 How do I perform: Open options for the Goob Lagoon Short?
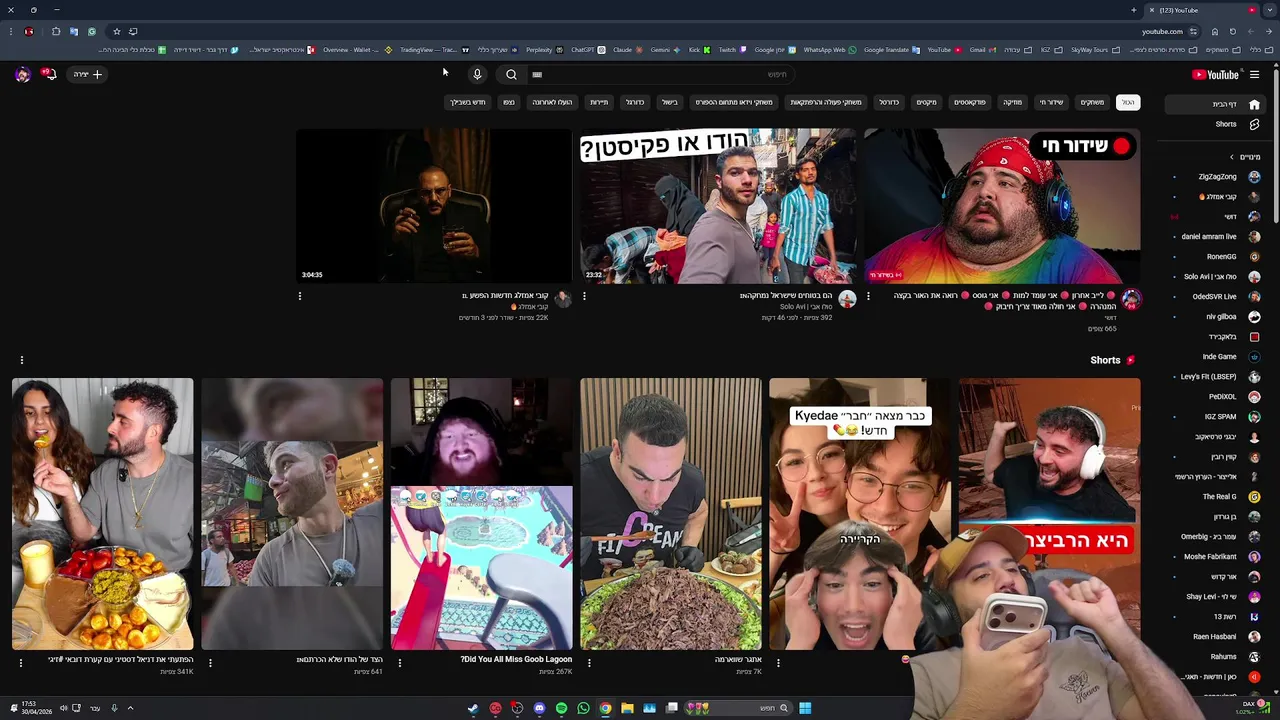tap(399, 662)
